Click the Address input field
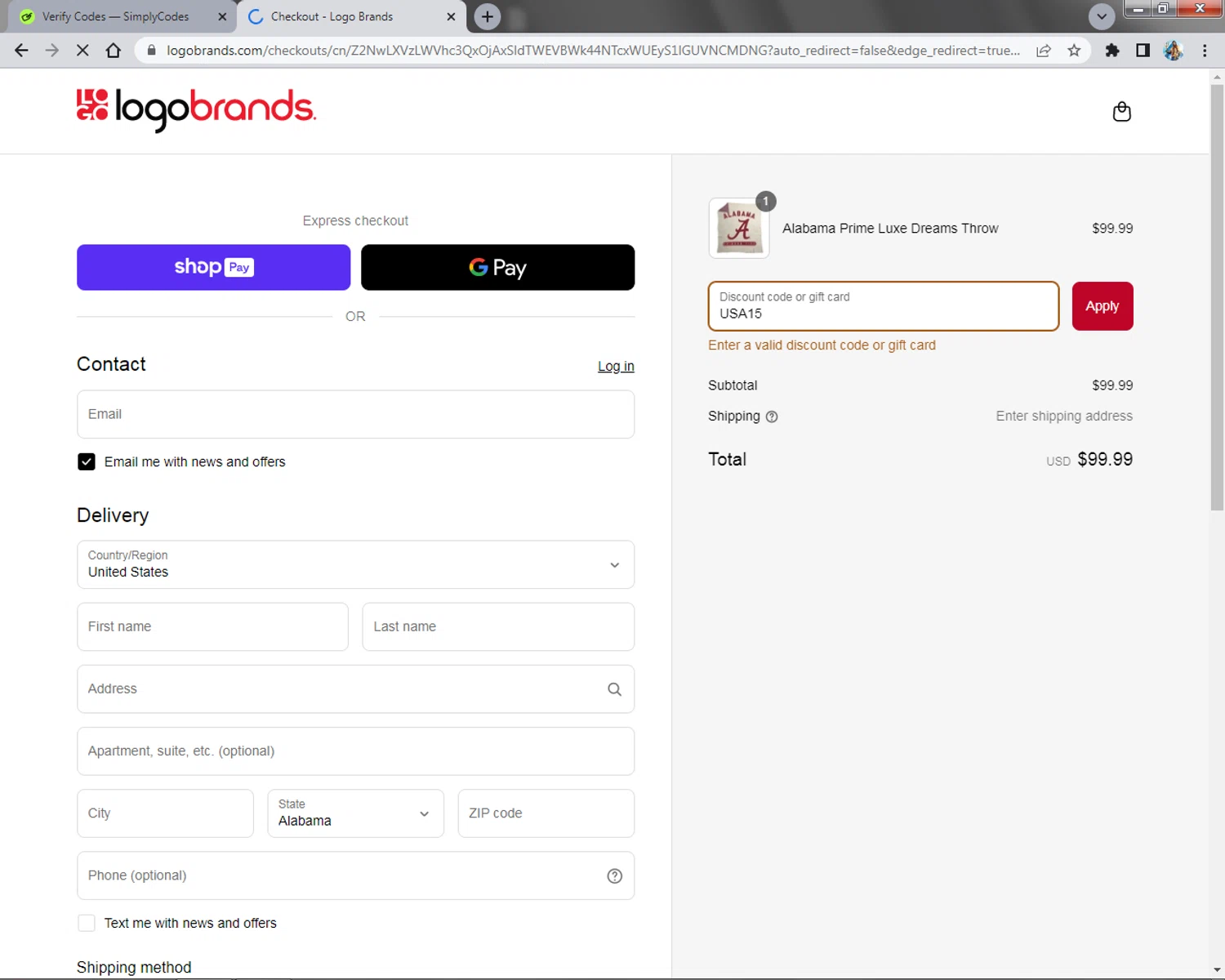This screenshot has height=980, width=1225. [x=355, y=689]
